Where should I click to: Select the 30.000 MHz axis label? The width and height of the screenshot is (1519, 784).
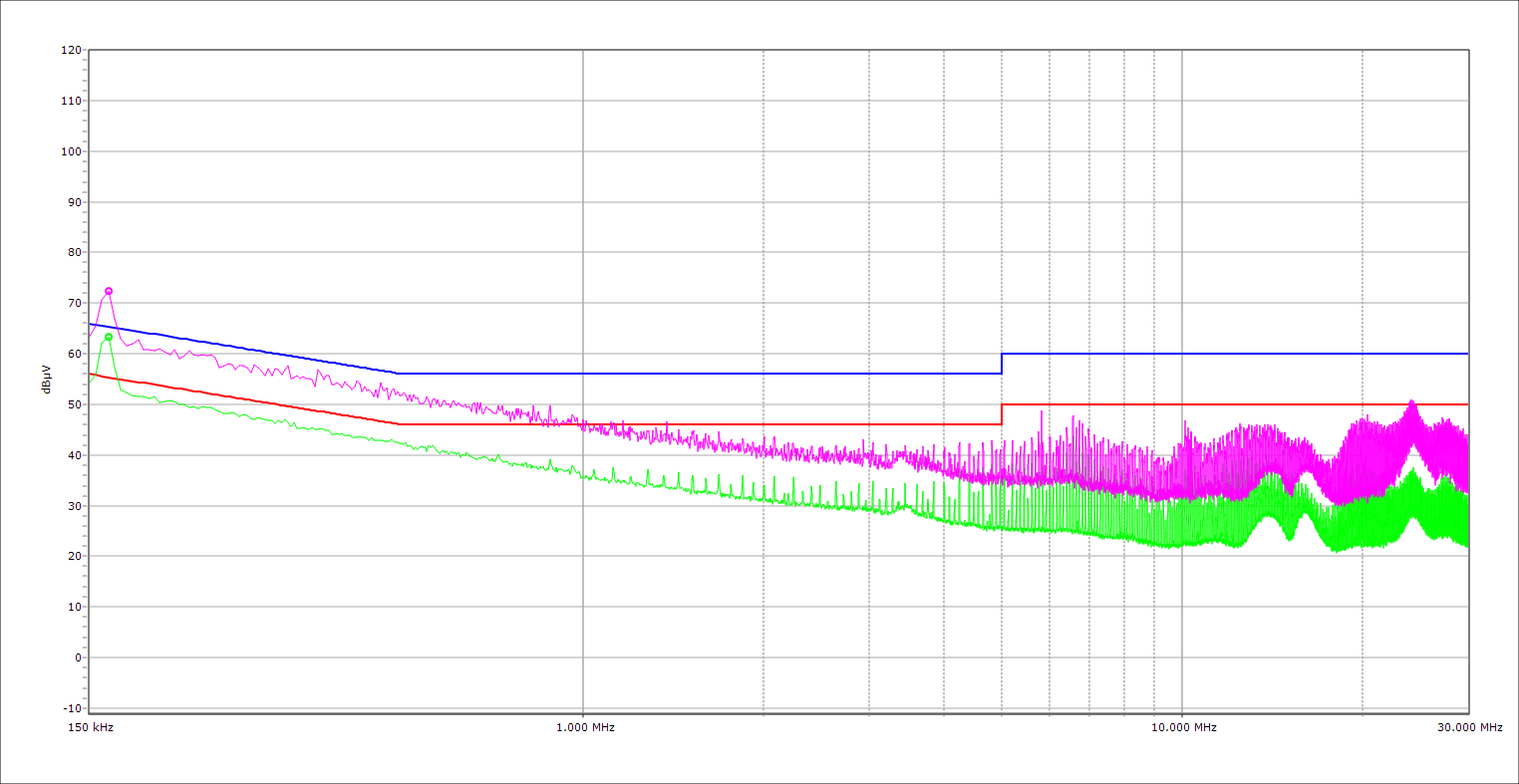click(x=1469, y=727)
